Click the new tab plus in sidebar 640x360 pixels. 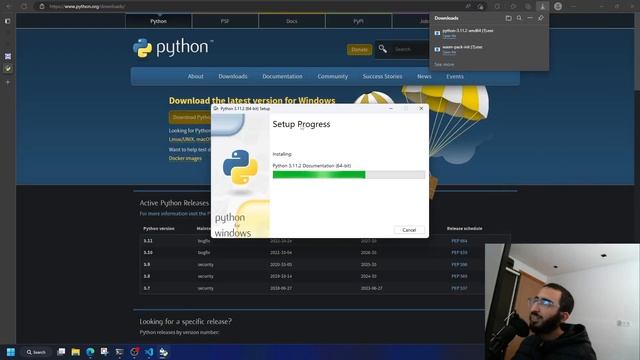[x=7, y=82]
